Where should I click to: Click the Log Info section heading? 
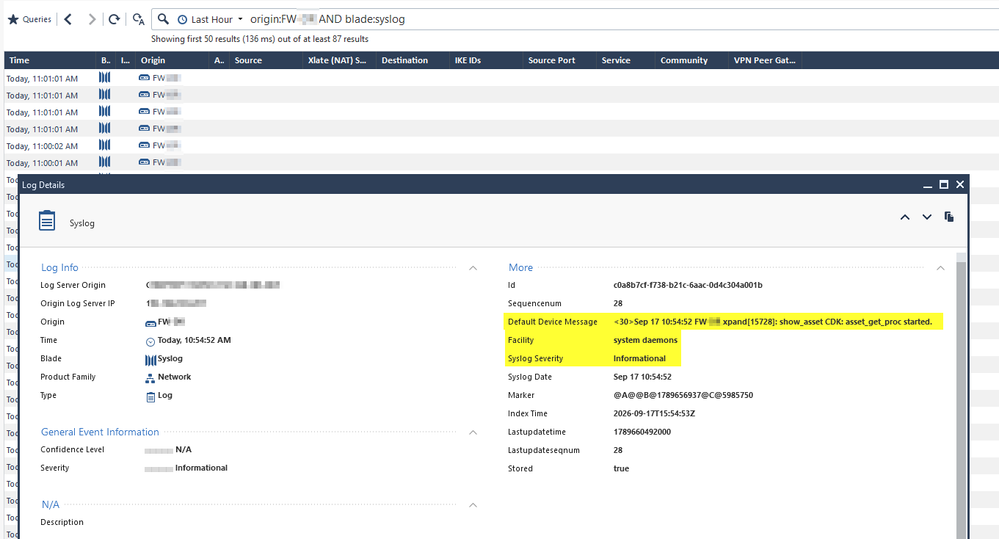pos(60,268)
